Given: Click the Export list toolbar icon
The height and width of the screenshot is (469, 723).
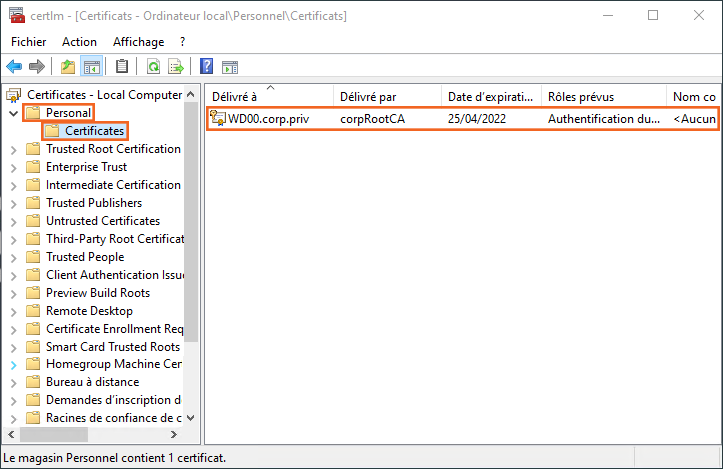Looking at the screenshot, I should point(176,67).
